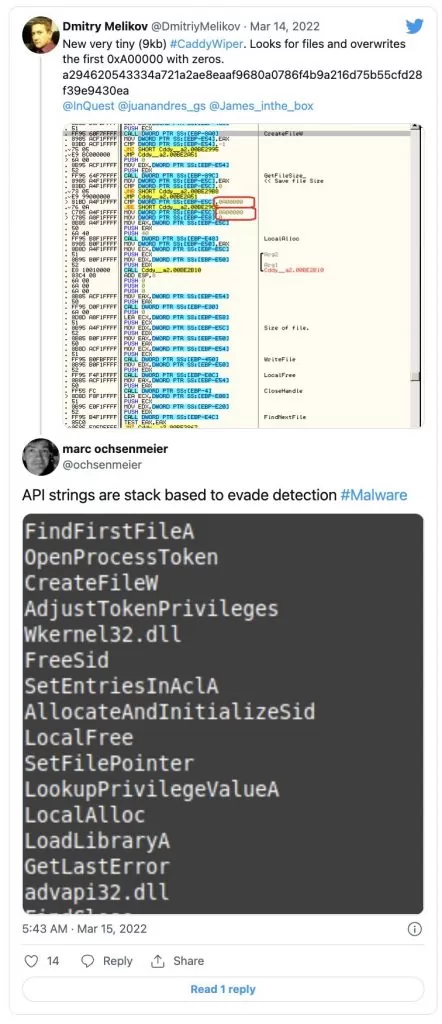Click the @ochsenmeier handle
The height and width of the screenshot is (1024, 442).
tap(102, 464)
